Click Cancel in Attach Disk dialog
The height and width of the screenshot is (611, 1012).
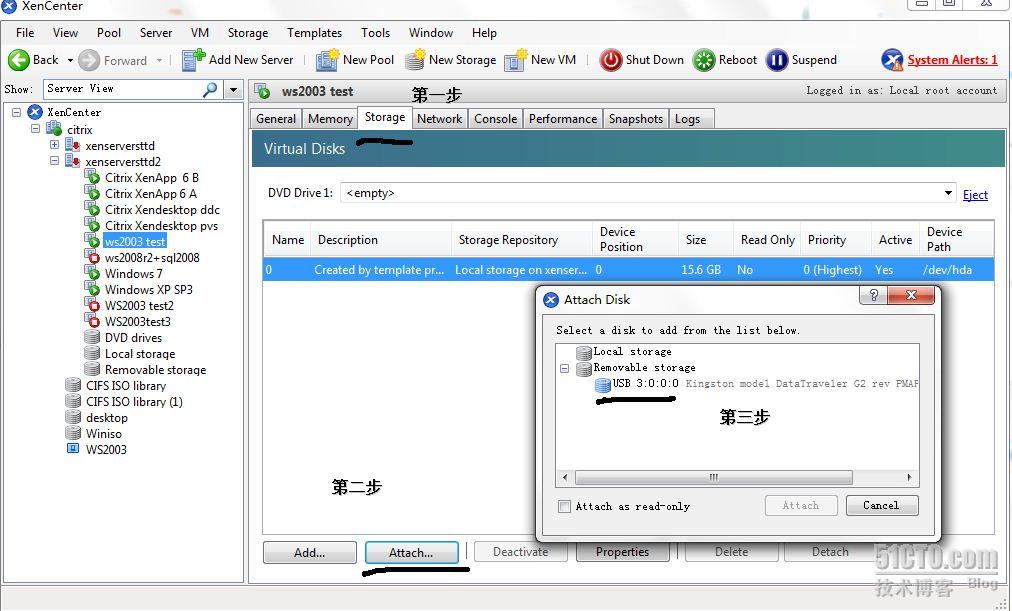coord(882,505)
